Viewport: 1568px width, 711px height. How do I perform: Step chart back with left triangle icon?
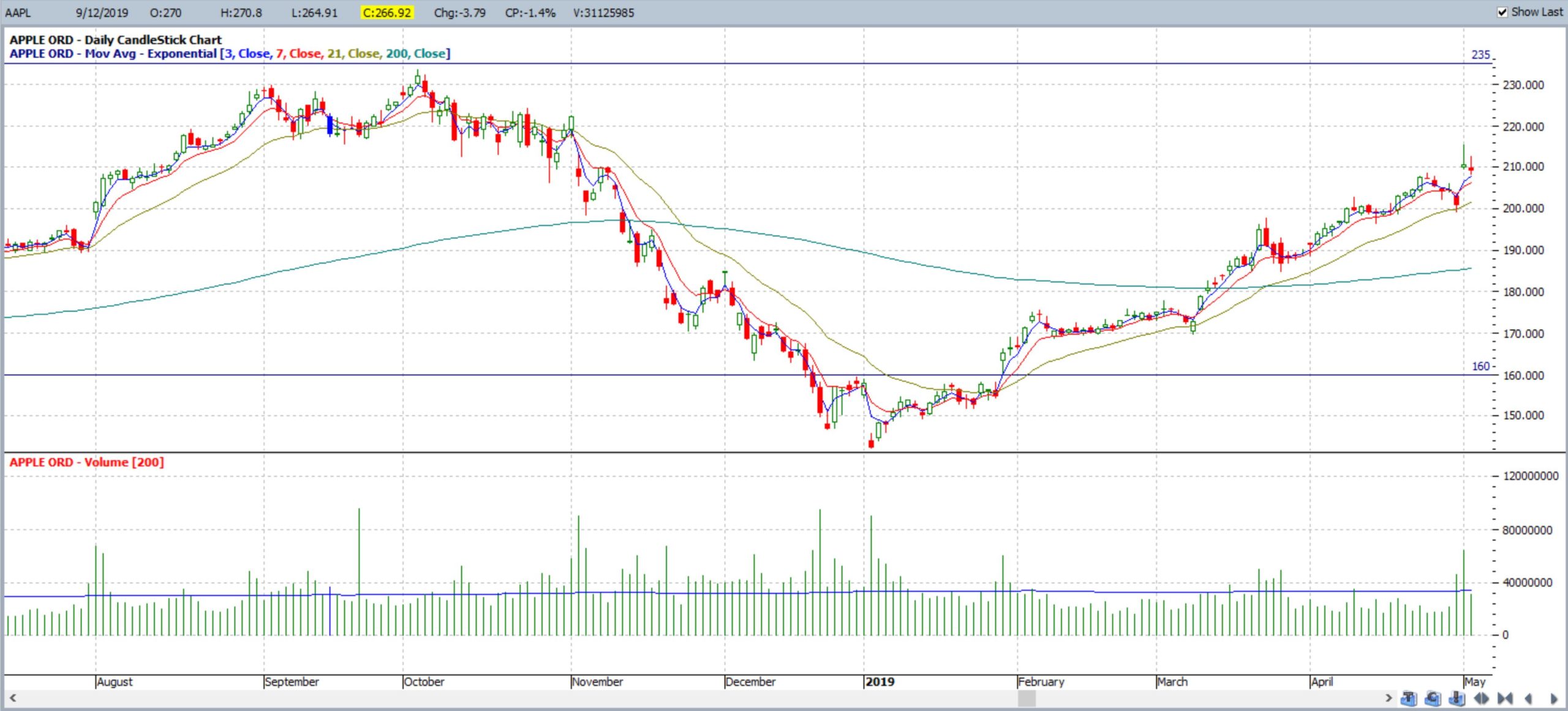pos(1528,698)
